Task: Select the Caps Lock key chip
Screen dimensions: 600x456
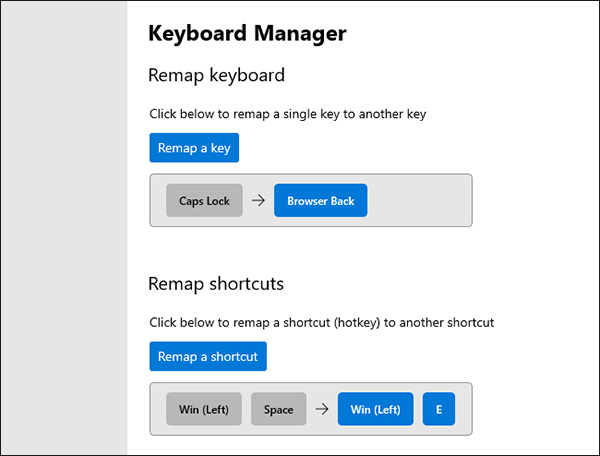Action: [x=204, y=201]
